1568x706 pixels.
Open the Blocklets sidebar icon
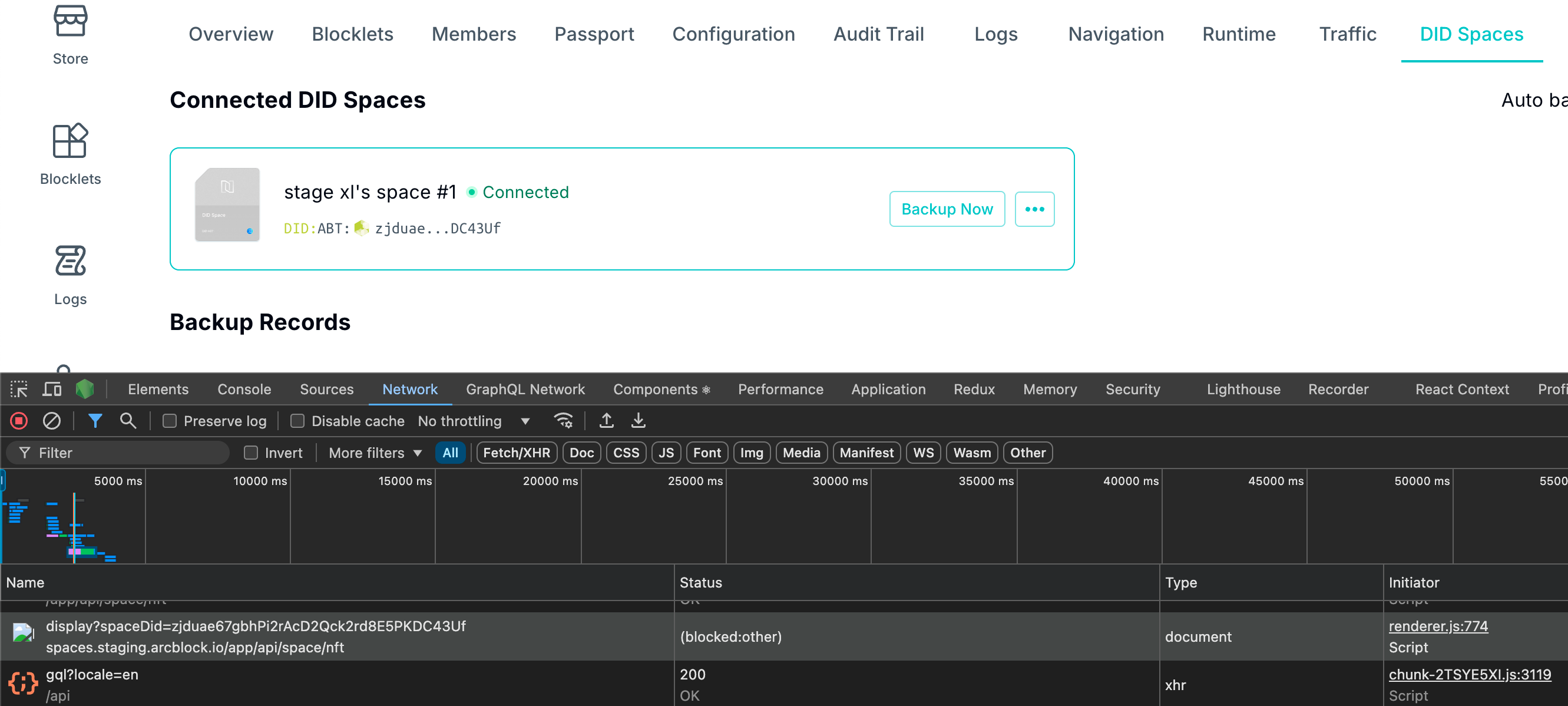(x=70, y=141)
